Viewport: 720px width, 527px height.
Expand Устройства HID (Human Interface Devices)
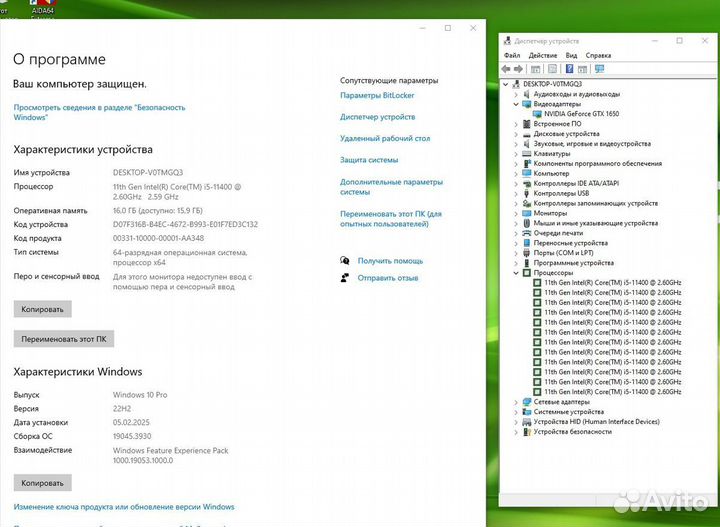pyautogui.click(x=516, y=422)
